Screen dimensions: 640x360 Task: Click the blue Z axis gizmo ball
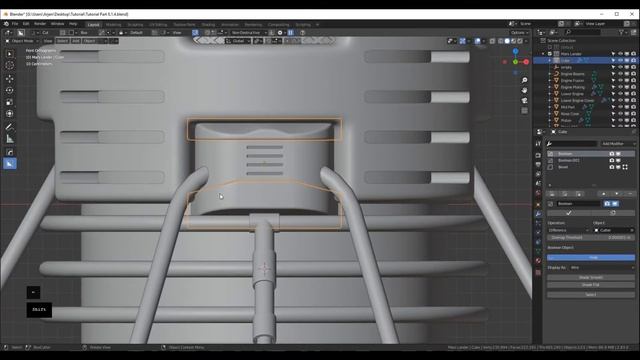pyautogui.click(x=516, y=51)
